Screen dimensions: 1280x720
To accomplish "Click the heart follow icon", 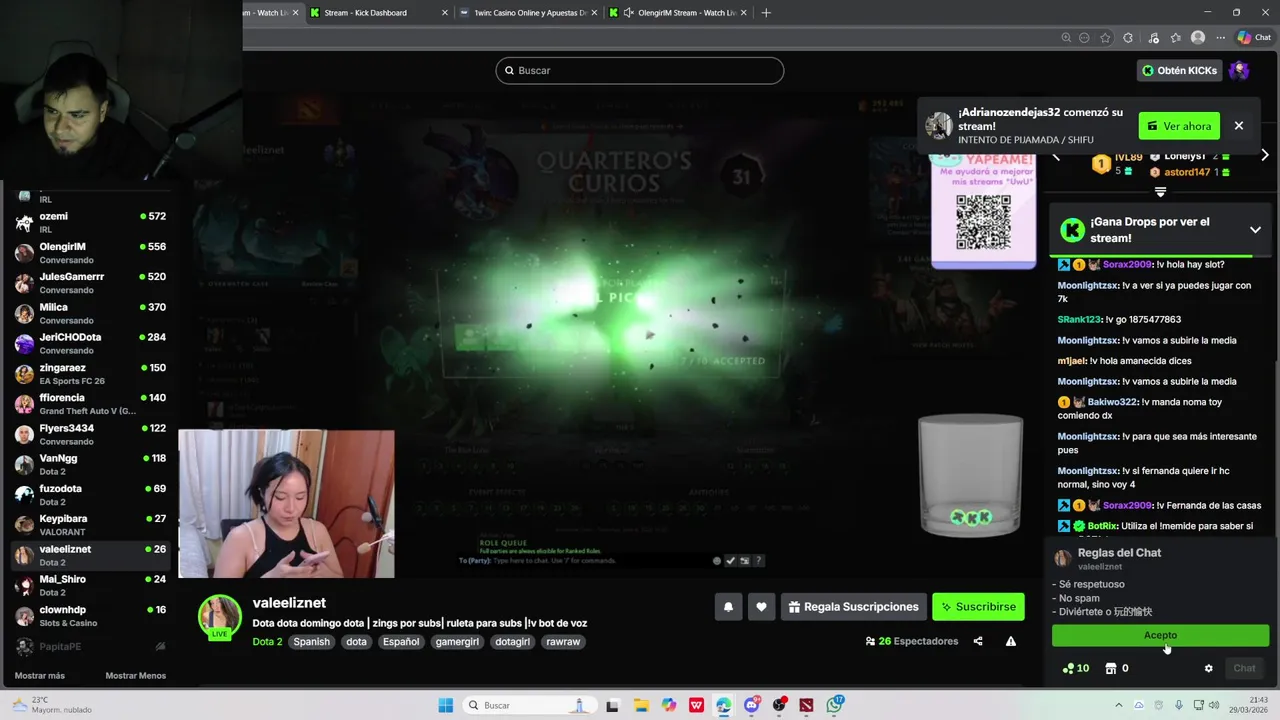I will (761, 607).
